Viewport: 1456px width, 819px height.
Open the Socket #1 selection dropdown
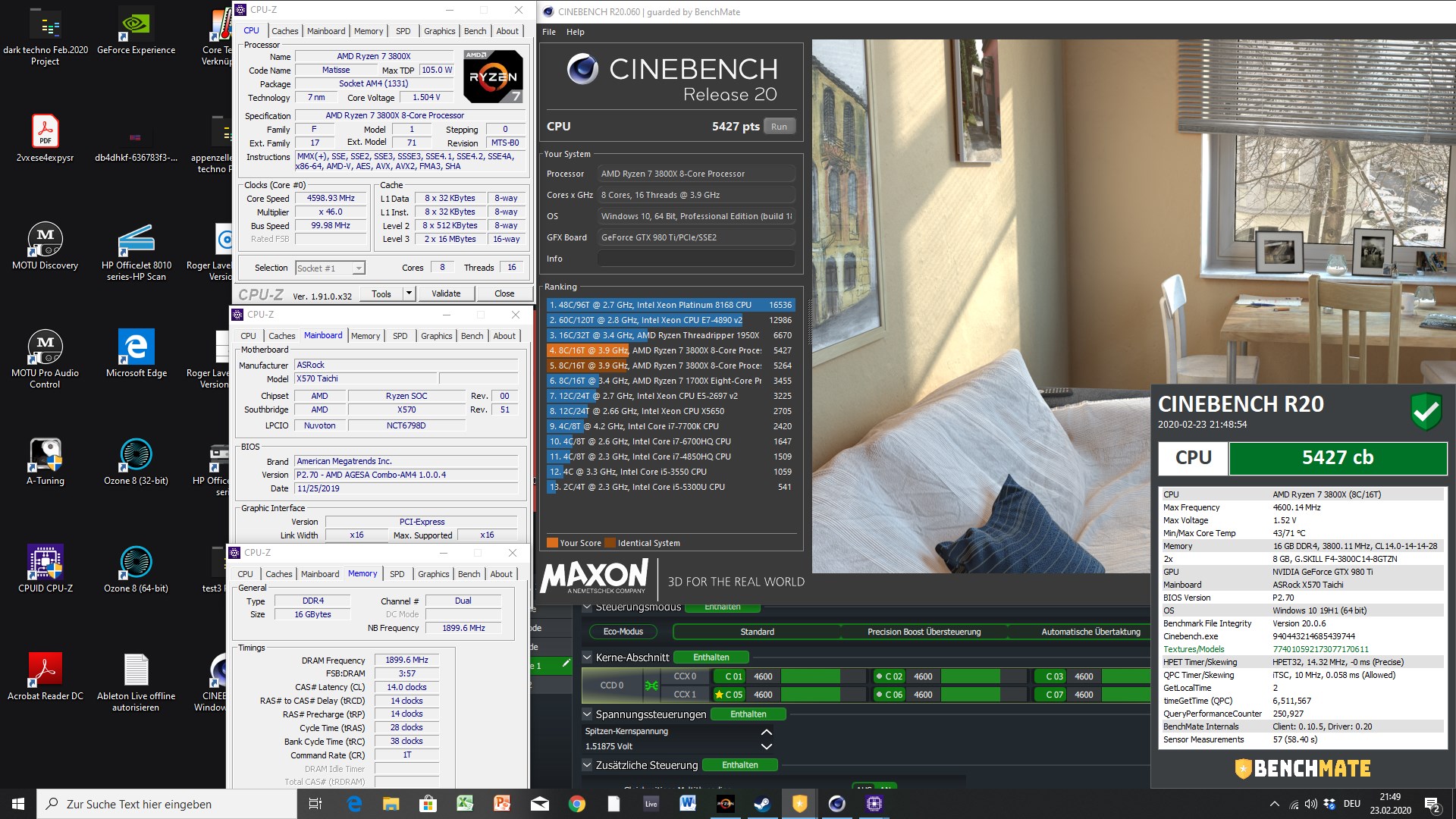tap(359, 268)
